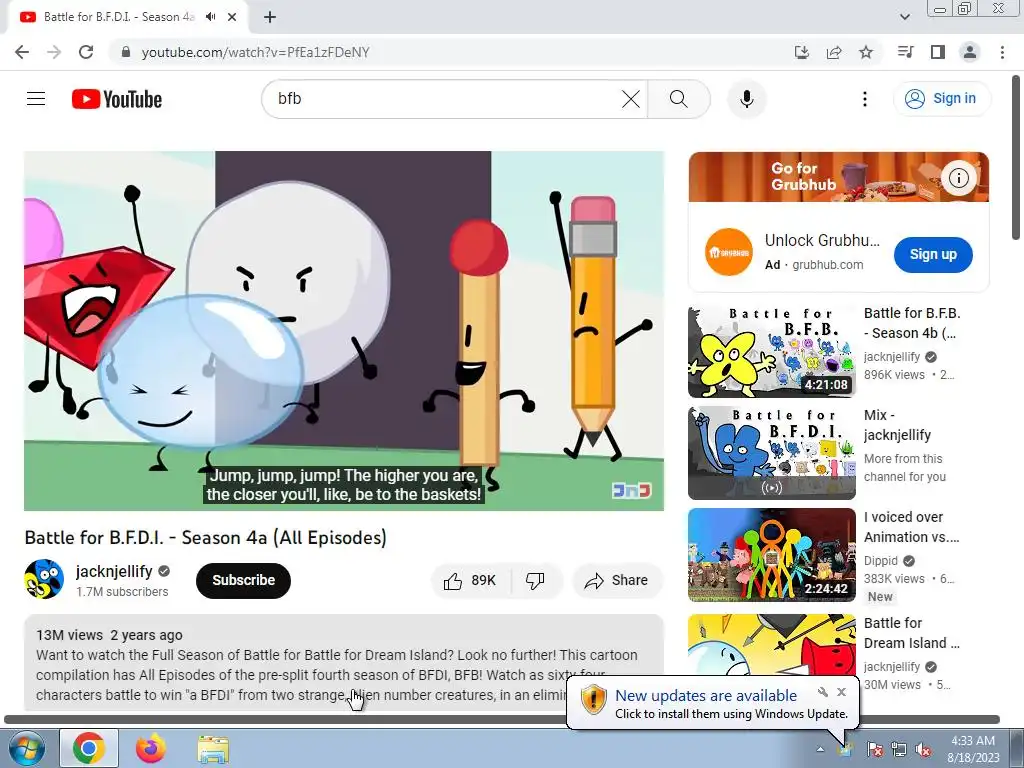Open network tray icon
This screenshot has height=768, width=1024.
(899, 750)
